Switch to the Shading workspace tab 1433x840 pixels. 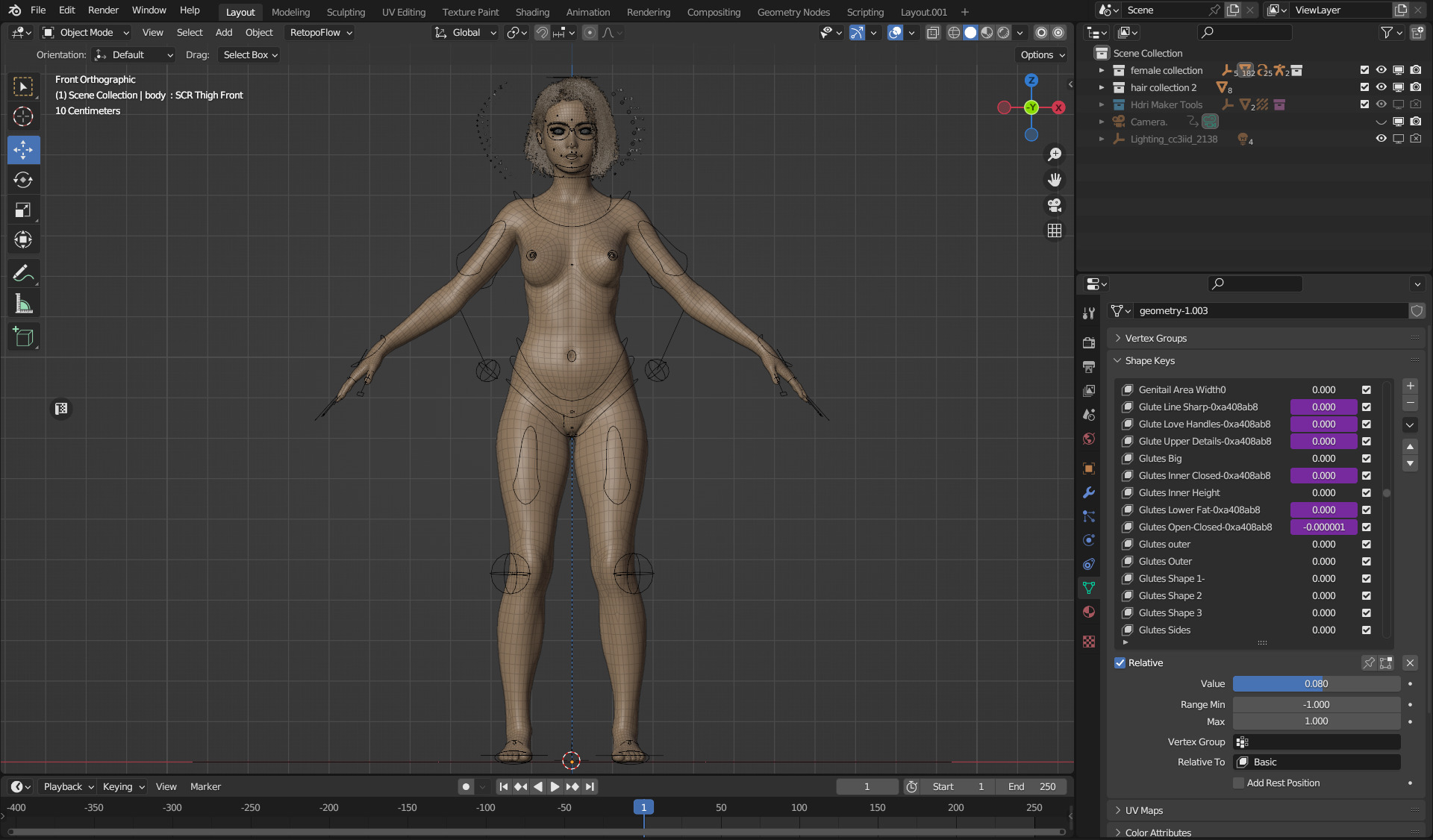click(x=532, y=12)
